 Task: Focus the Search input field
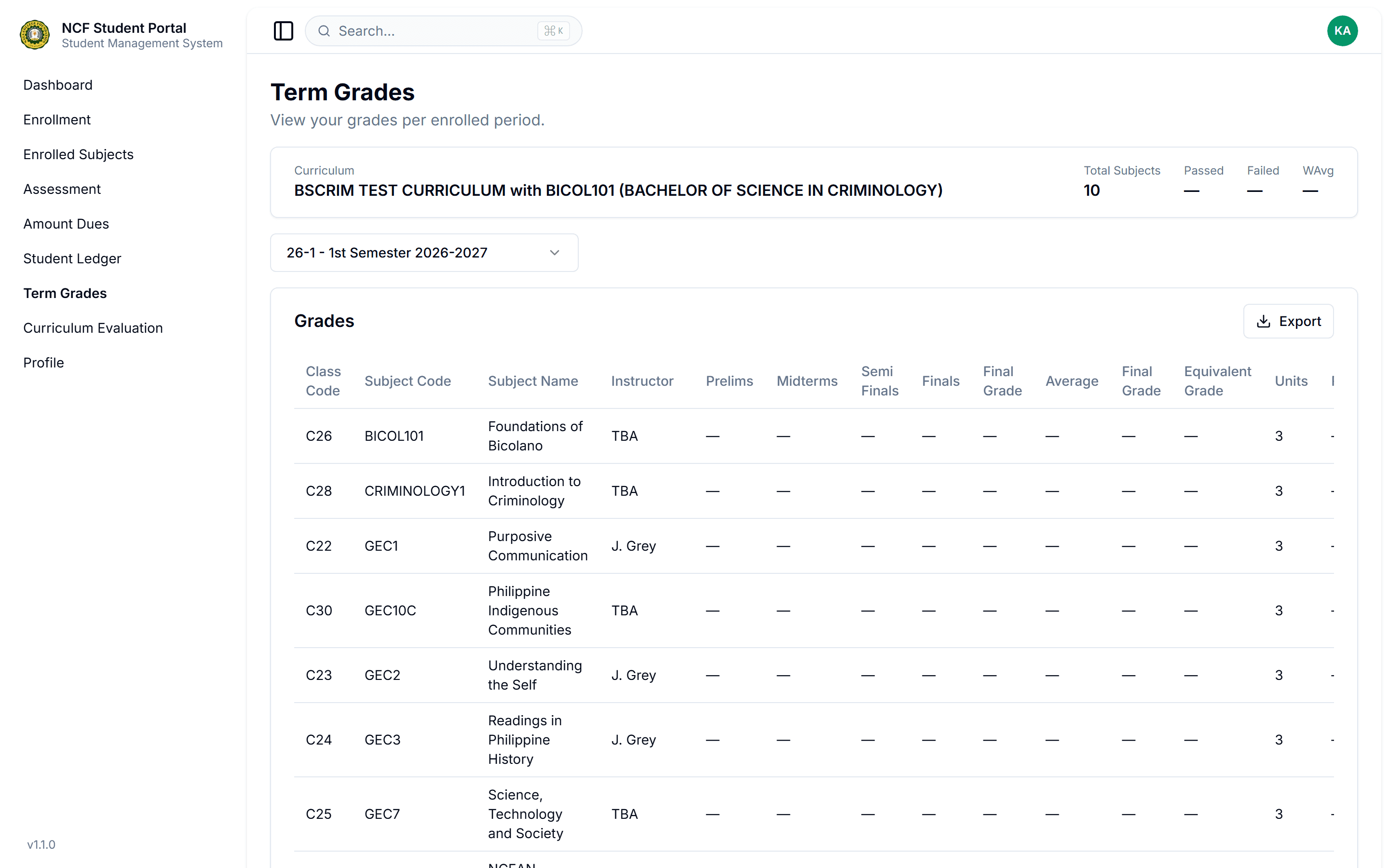[443, 31]
